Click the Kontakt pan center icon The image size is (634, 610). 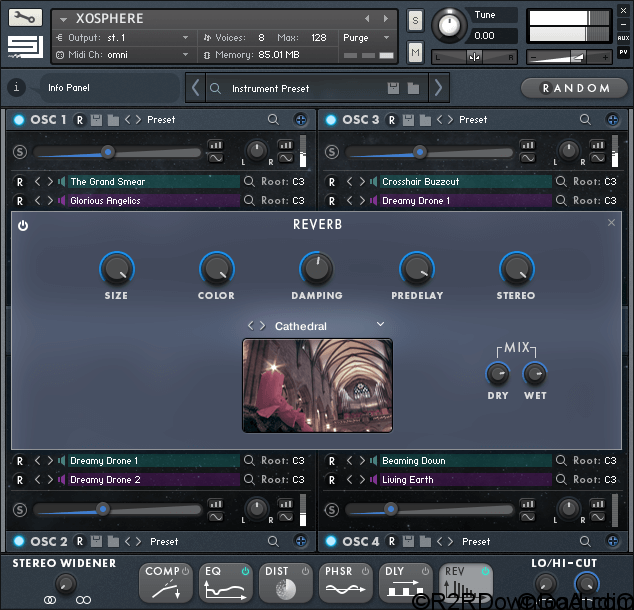[474, 57]
